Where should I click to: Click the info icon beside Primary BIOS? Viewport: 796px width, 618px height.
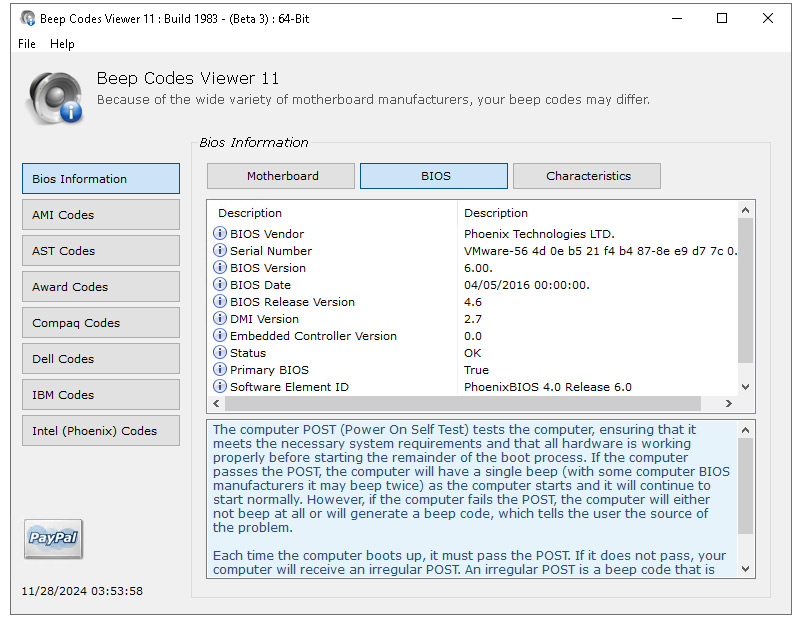pyautogui.click(x=219, y=370)
